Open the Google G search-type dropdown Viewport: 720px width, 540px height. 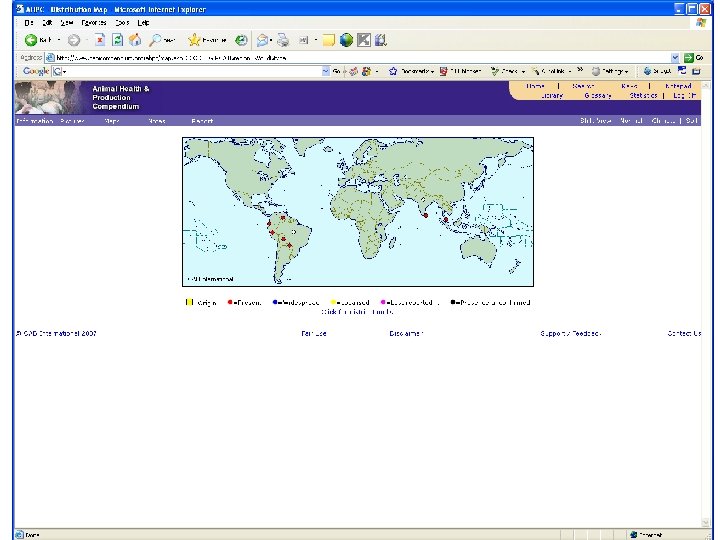[x=64, y=72]
